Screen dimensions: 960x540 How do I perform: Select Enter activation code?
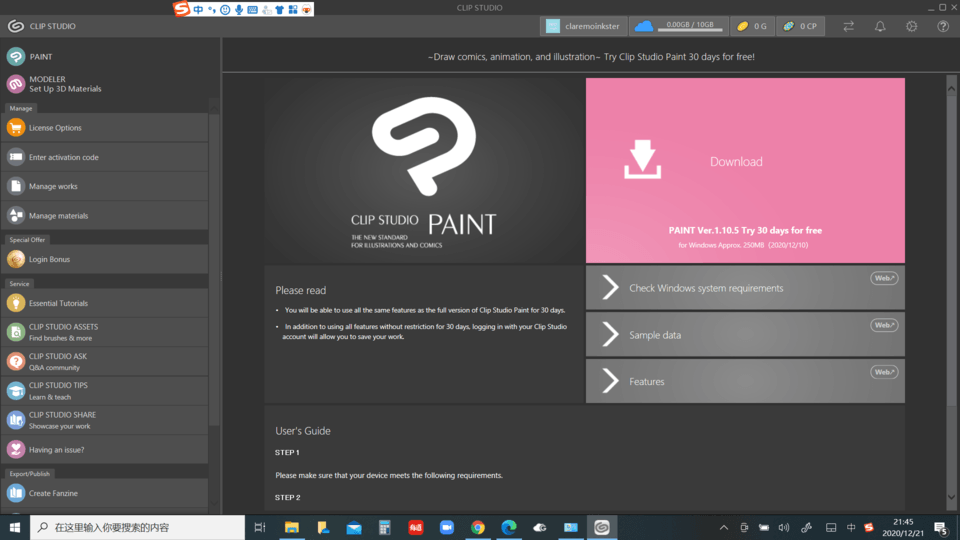(x=105, y=157)
